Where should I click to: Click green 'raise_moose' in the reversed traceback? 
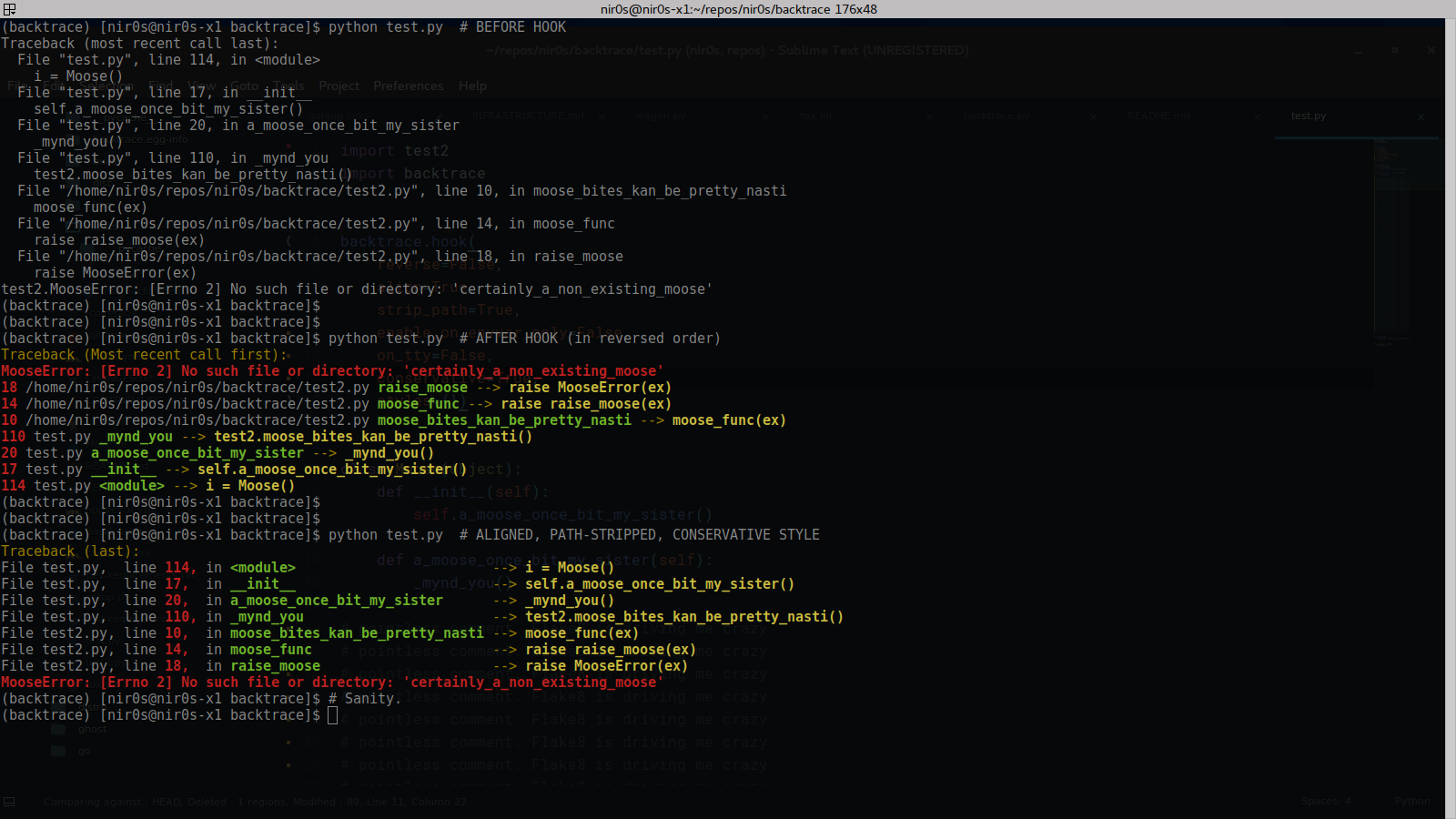[x=423, y=388]
